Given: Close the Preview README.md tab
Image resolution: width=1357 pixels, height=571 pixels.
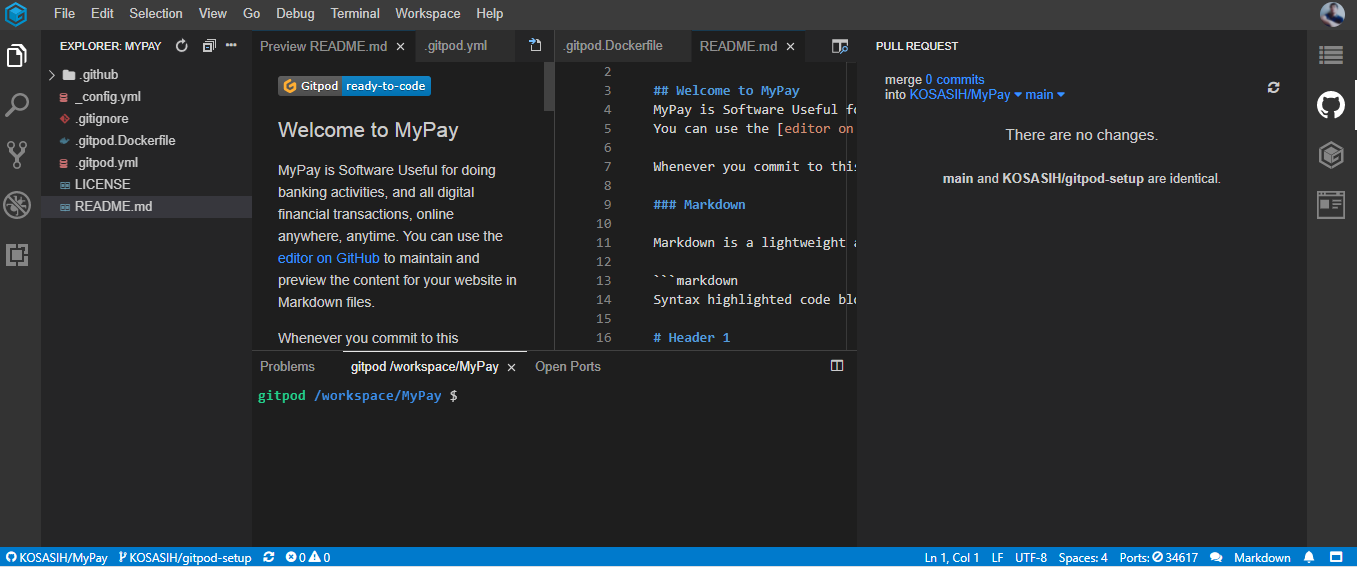Looking at the screenshot, I should coord(400,46).
